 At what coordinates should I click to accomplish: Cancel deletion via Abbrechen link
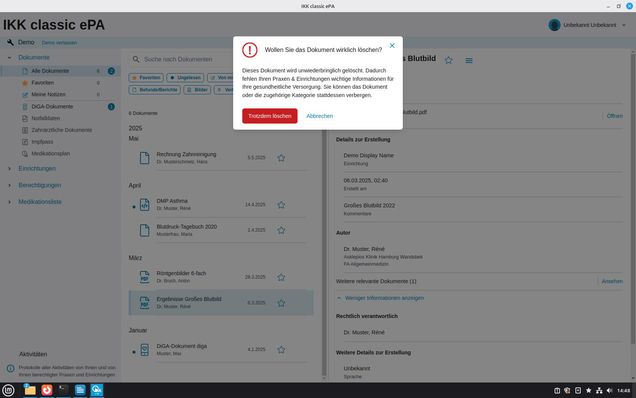(320, 116)
